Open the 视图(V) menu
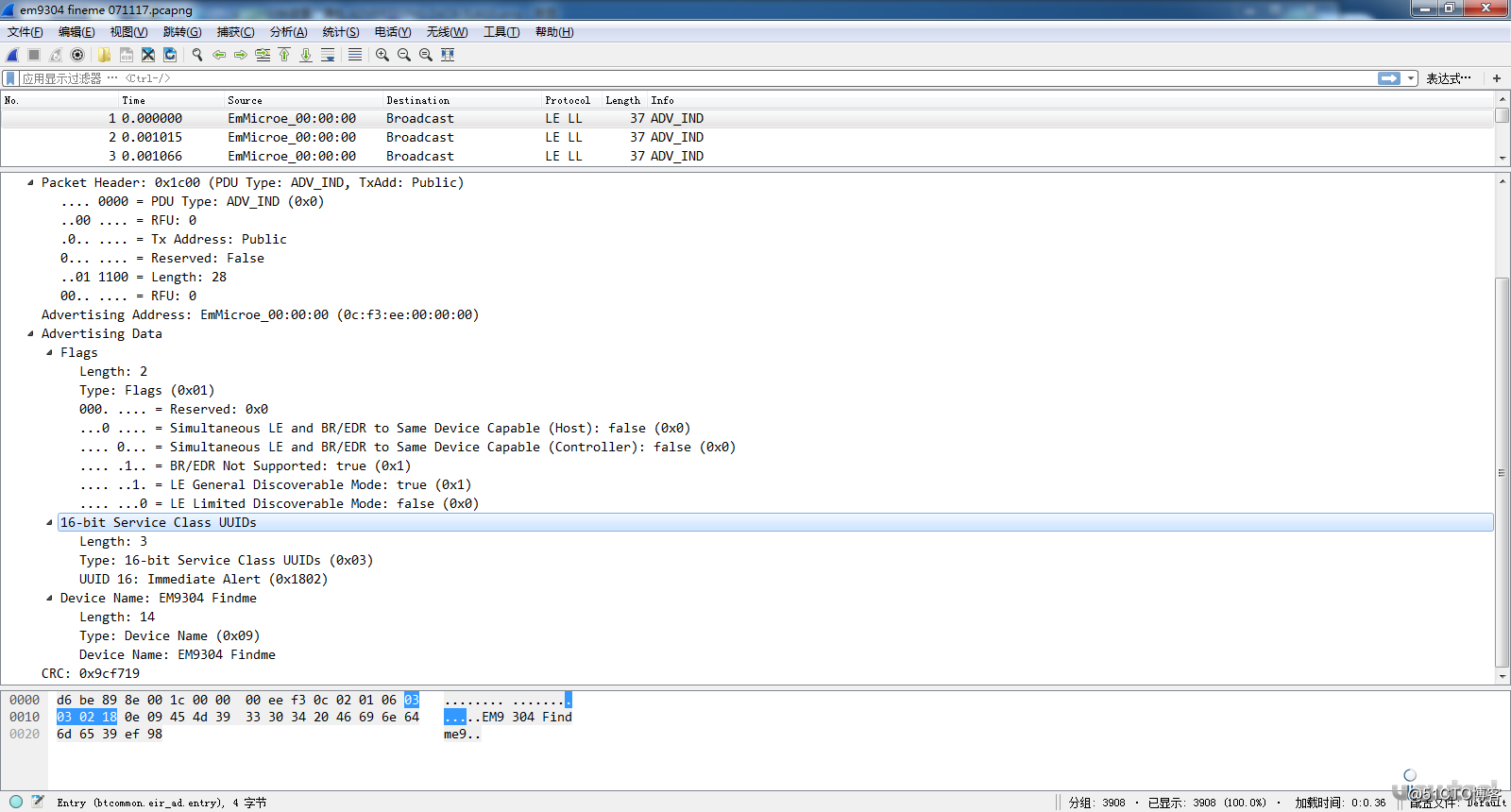Image resolution: width=1511 pixels, height=812 pixels. [x=128, y=32]
